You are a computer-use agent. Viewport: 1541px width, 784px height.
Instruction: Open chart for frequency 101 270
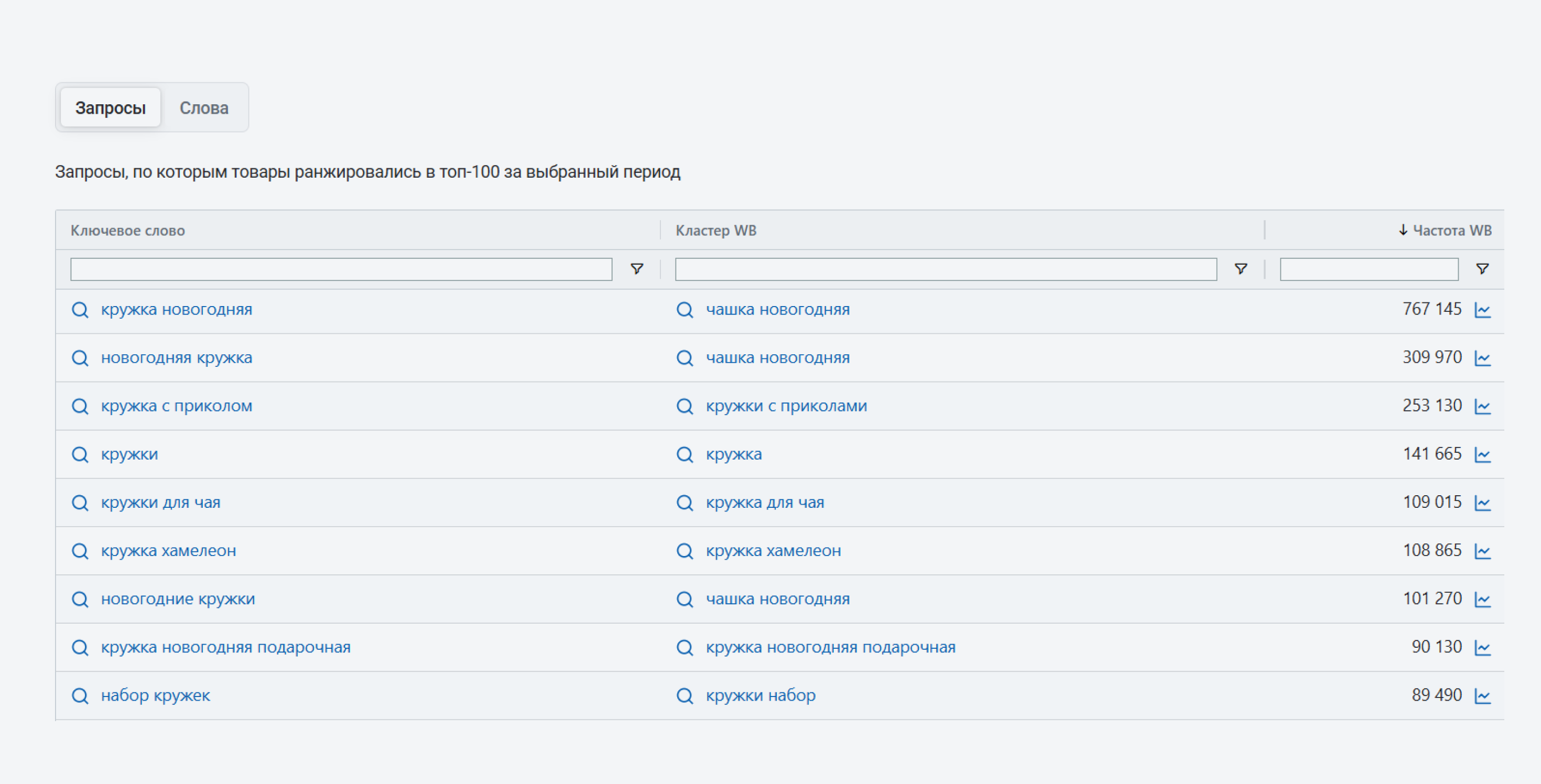1482,599
